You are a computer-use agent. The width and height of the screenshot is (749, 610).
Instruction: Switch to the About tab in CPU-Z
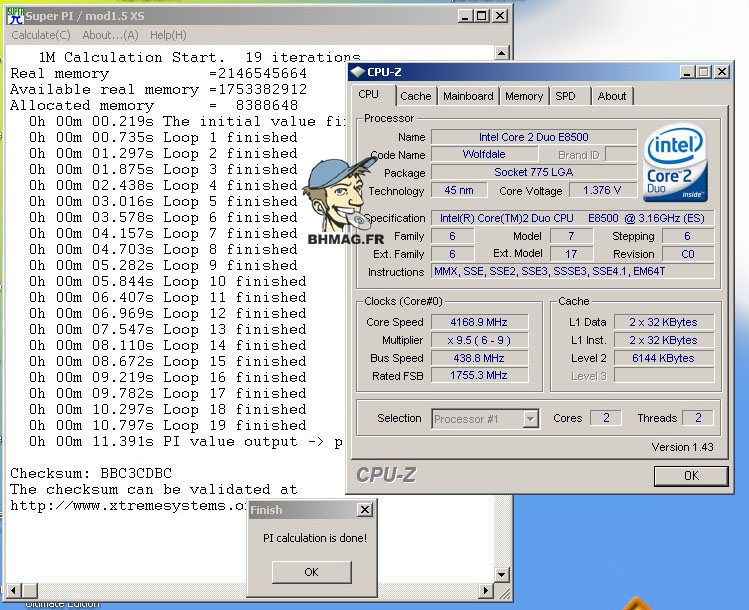point(612,96)
